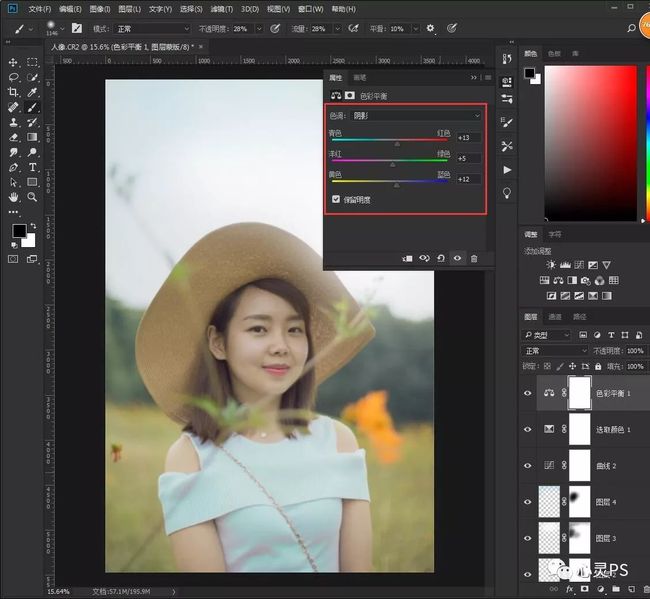650x599 pixels.
Task: Enable airbrush build-up icon
Action: pyautogui.click(x=353, y=28)
